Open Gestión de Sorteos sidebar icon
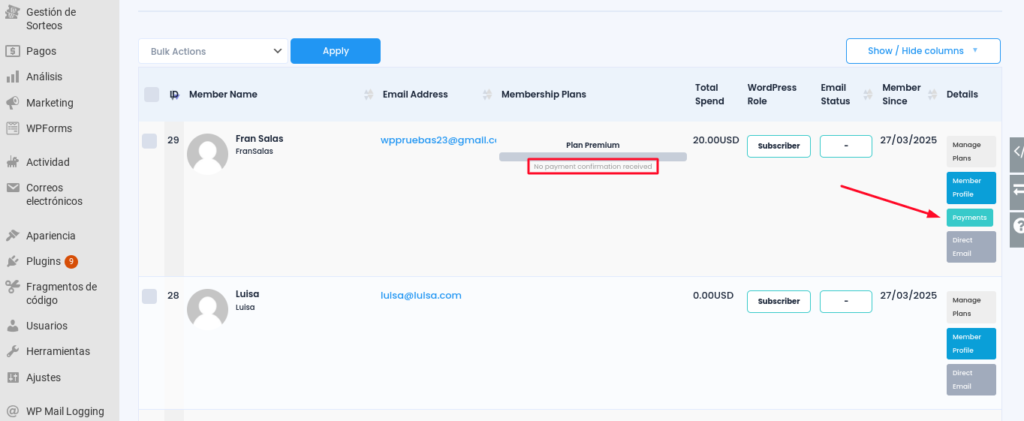 pyautogui.click(x=12, y=12)
